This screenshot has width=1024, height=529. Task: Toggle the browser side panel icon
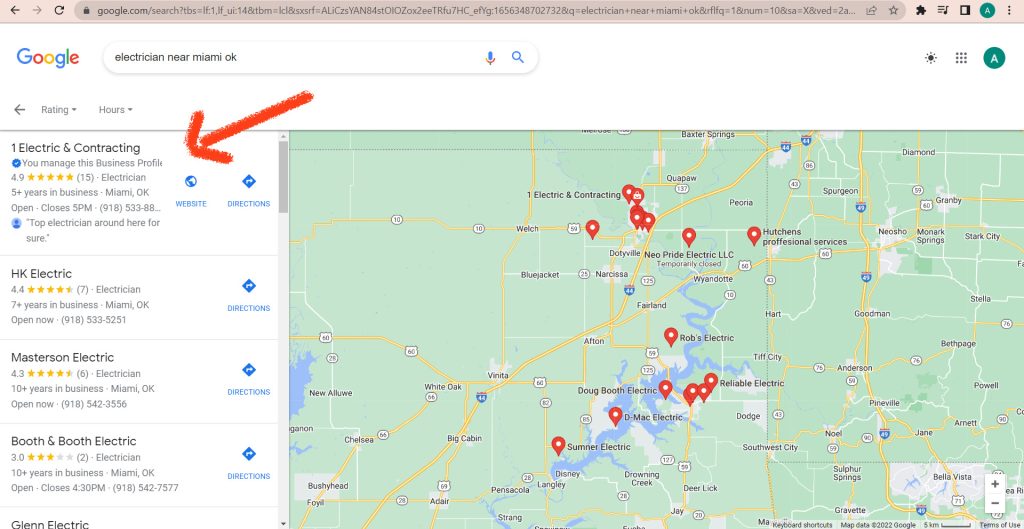point(965,10)
